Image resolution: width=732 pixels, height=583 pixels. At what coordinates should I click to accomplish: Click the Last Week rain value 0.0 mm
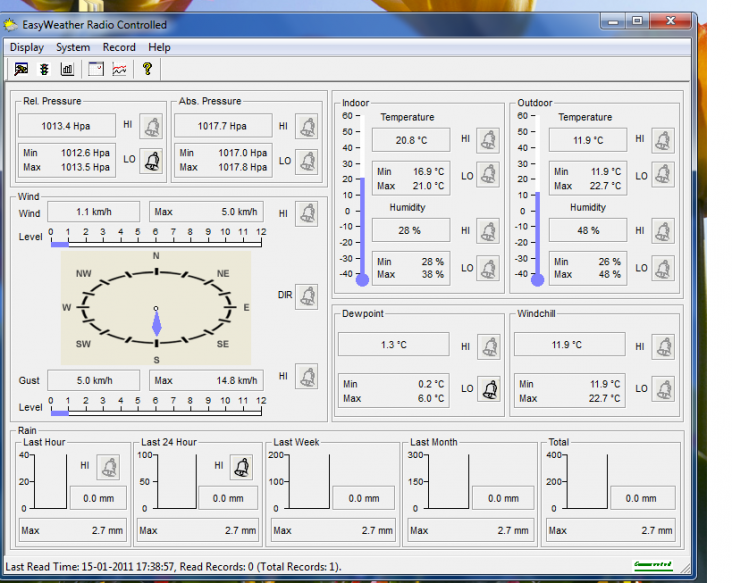364,498
